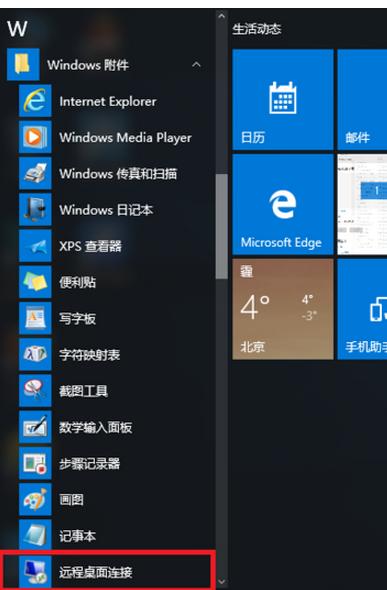Open the 北京 weather tile
This screenshot has width=387, height=590.
pos(283,309)
